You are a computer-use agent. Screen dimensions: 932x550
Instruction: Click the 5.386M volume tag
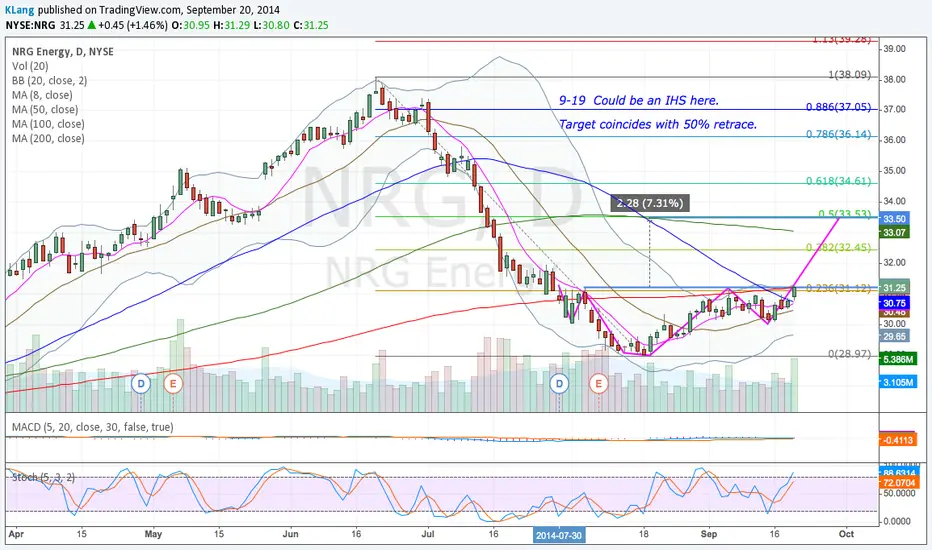point(898,360)
